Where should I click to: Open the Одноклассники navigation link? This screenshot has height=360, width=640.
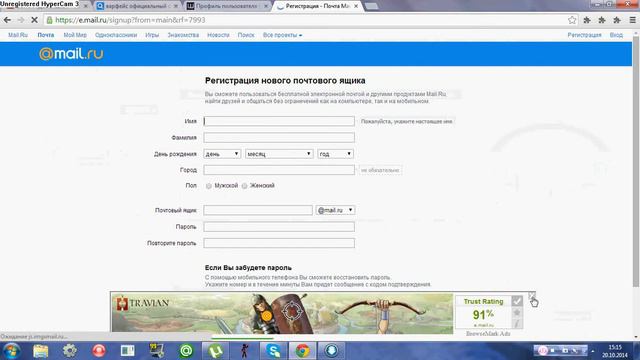coord(116,35)
